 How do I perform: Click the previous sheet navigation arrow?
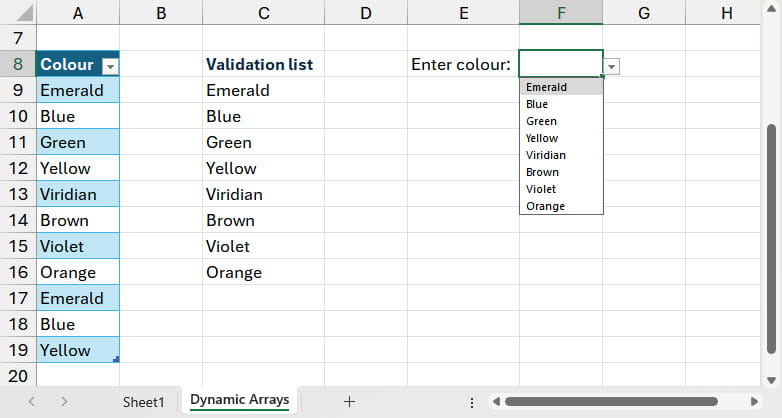[32, 401]
